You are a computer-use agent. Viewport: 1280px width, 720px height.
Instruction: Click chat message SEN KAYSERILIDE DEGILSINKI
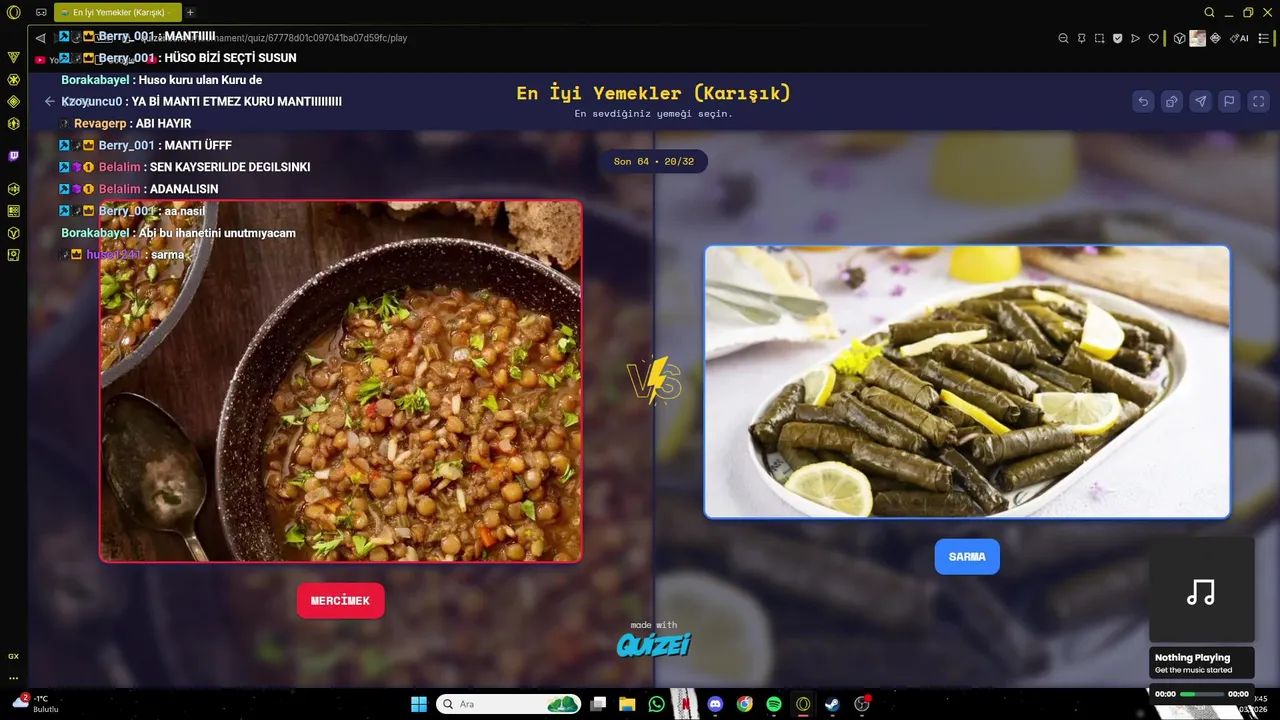(x=230, y=167)
